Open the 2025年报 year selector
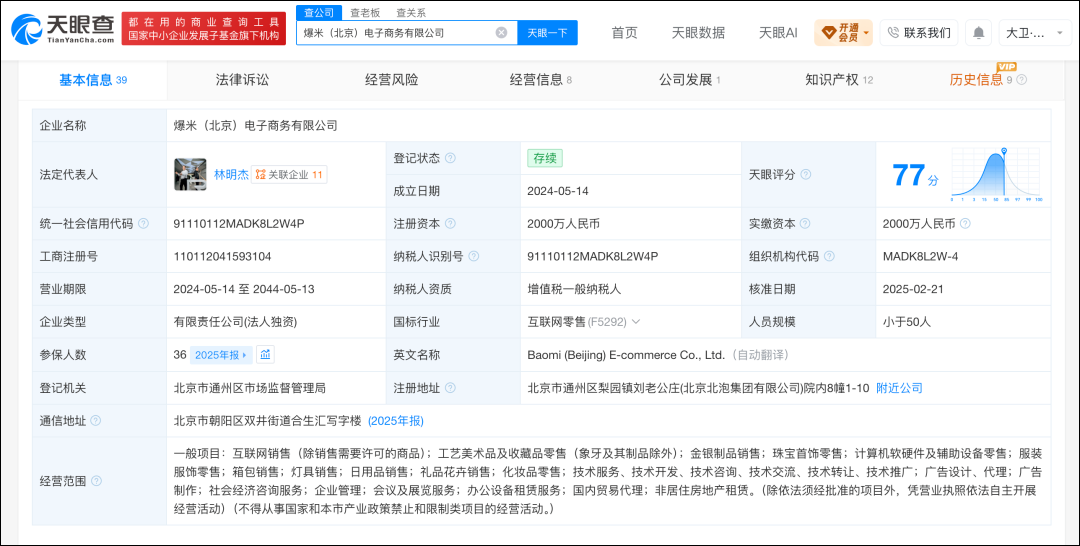The image size is (1080, 546). click(222, 355)
